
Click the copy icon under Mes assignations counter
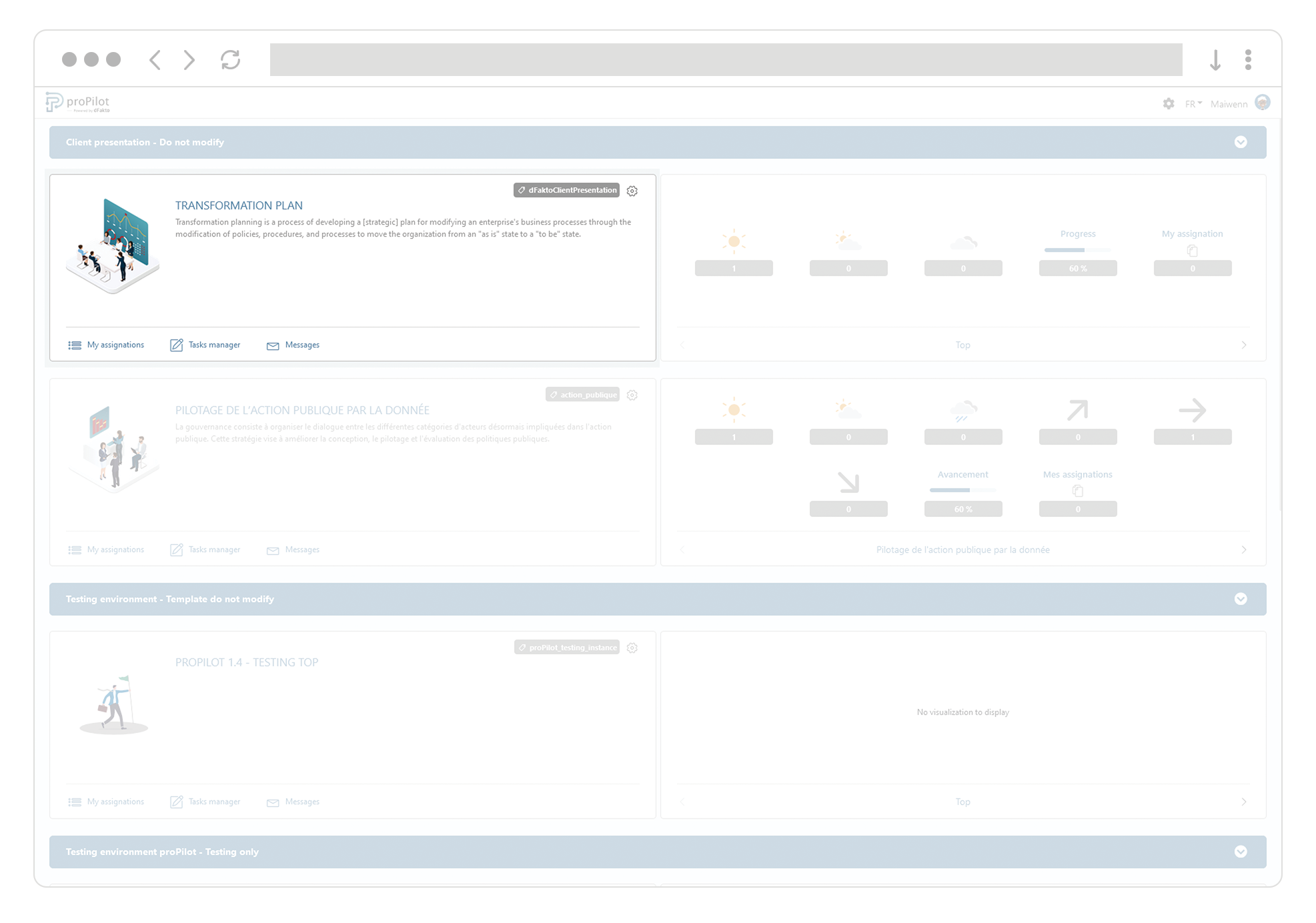click(x=1078, y=490)
